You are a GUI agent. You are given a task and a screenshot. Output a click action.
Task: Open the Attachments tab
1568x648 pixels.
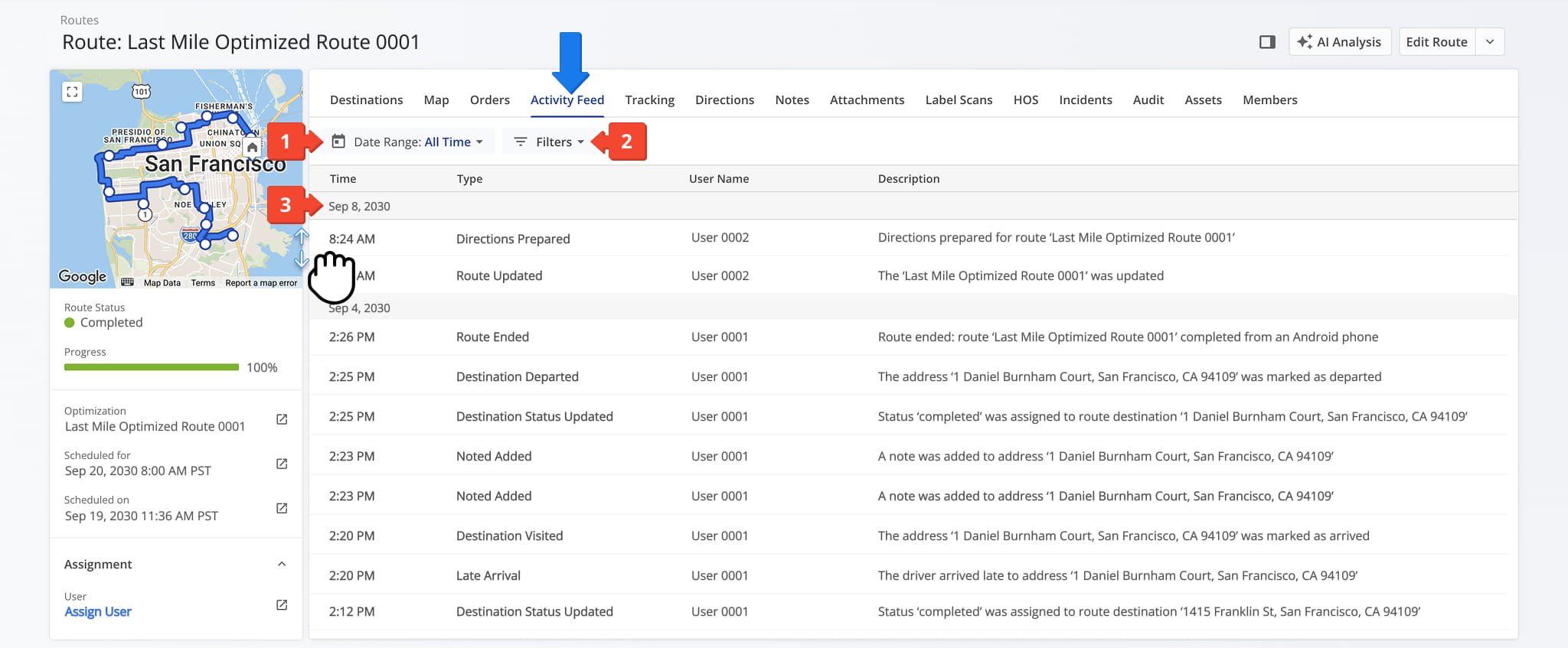coord(867,99)
